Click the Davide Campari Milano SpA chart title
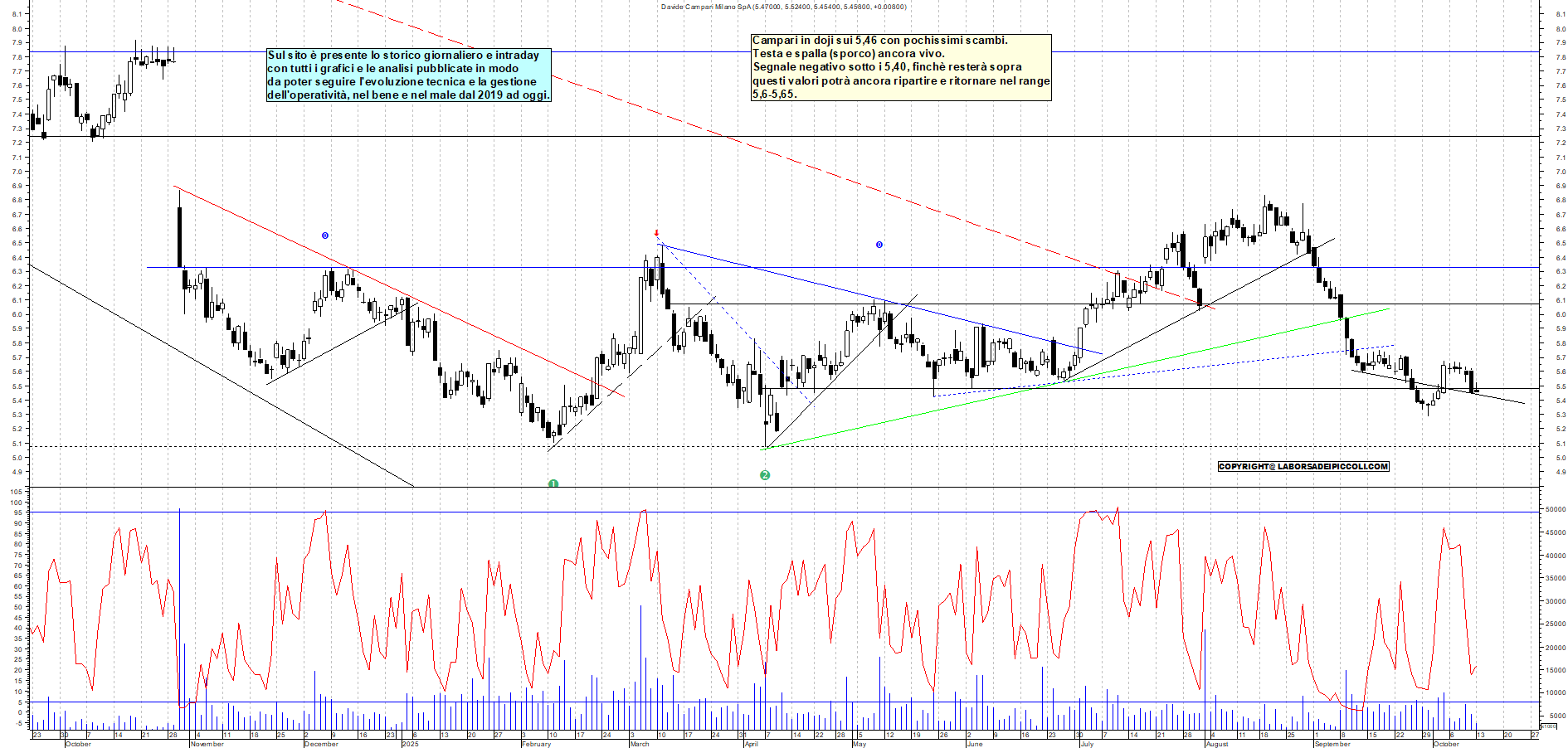 pyautogui.click(x=783, y=7)
